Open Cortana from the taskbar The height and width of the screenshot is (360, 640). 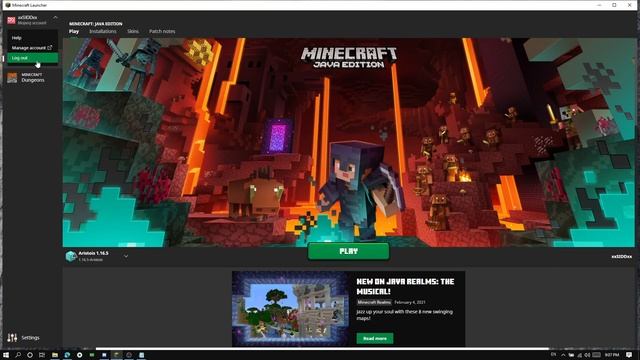tap(30, 355)
